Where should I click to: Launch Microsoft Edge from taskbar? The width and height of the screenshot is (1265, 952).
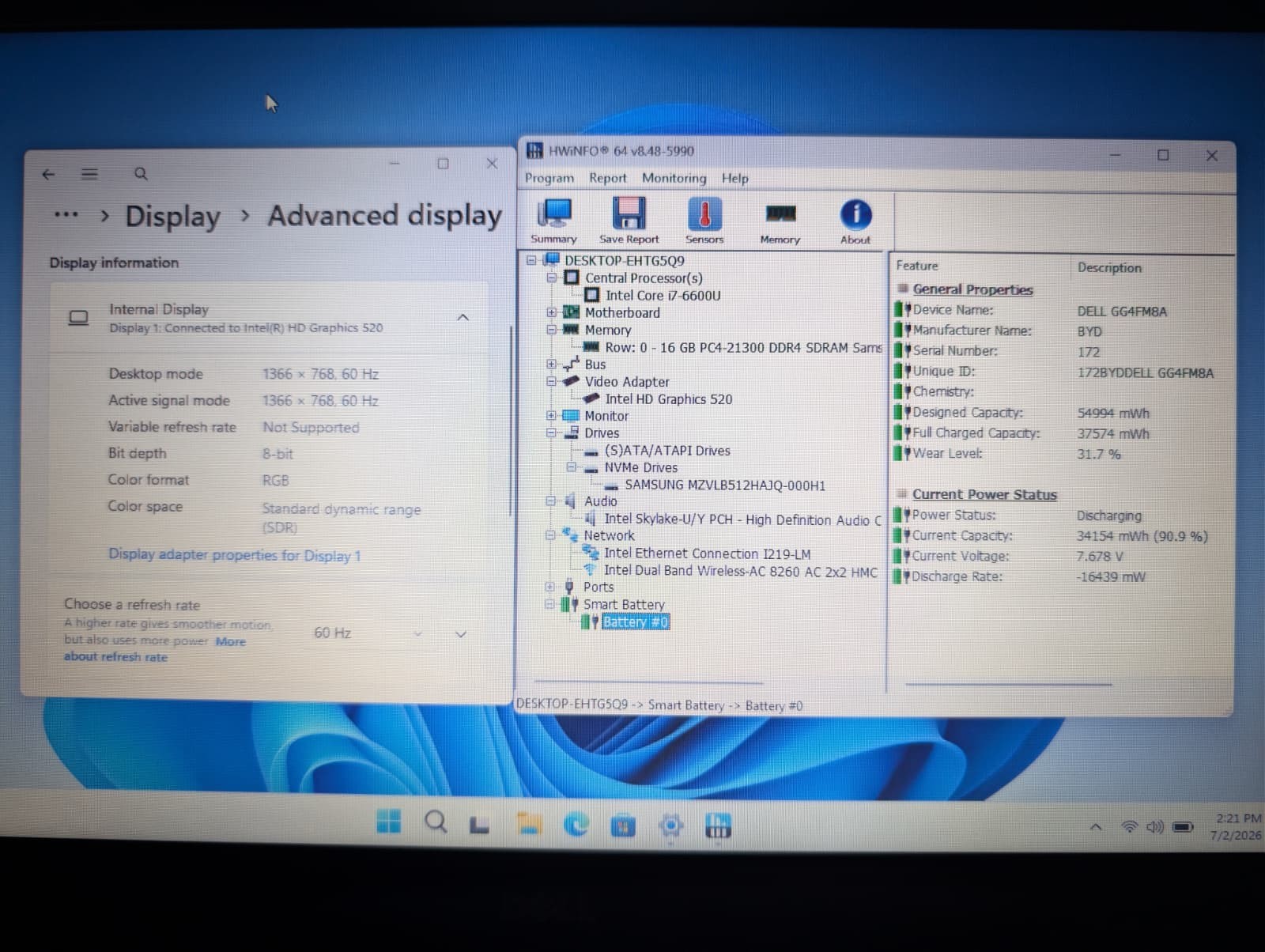(576, 825)
